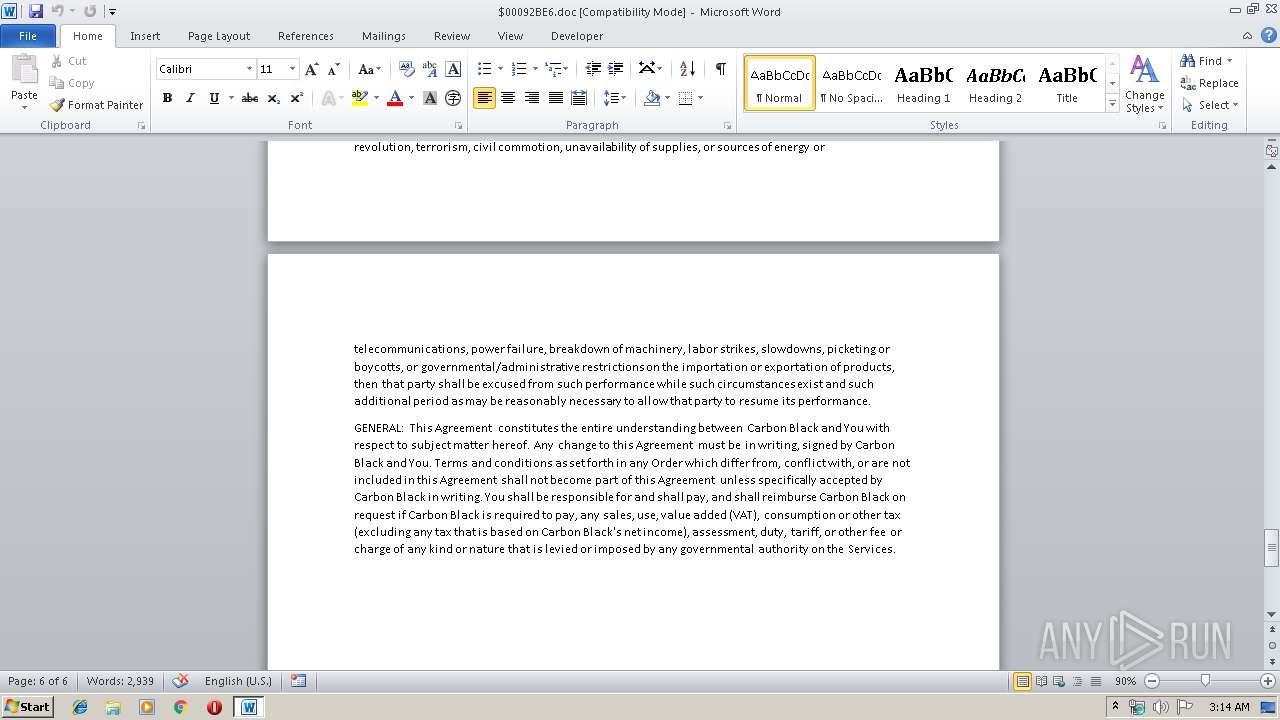This screenshot has width=1280, height=720.
Task: Click the Character Border icon
Action: 453,69
